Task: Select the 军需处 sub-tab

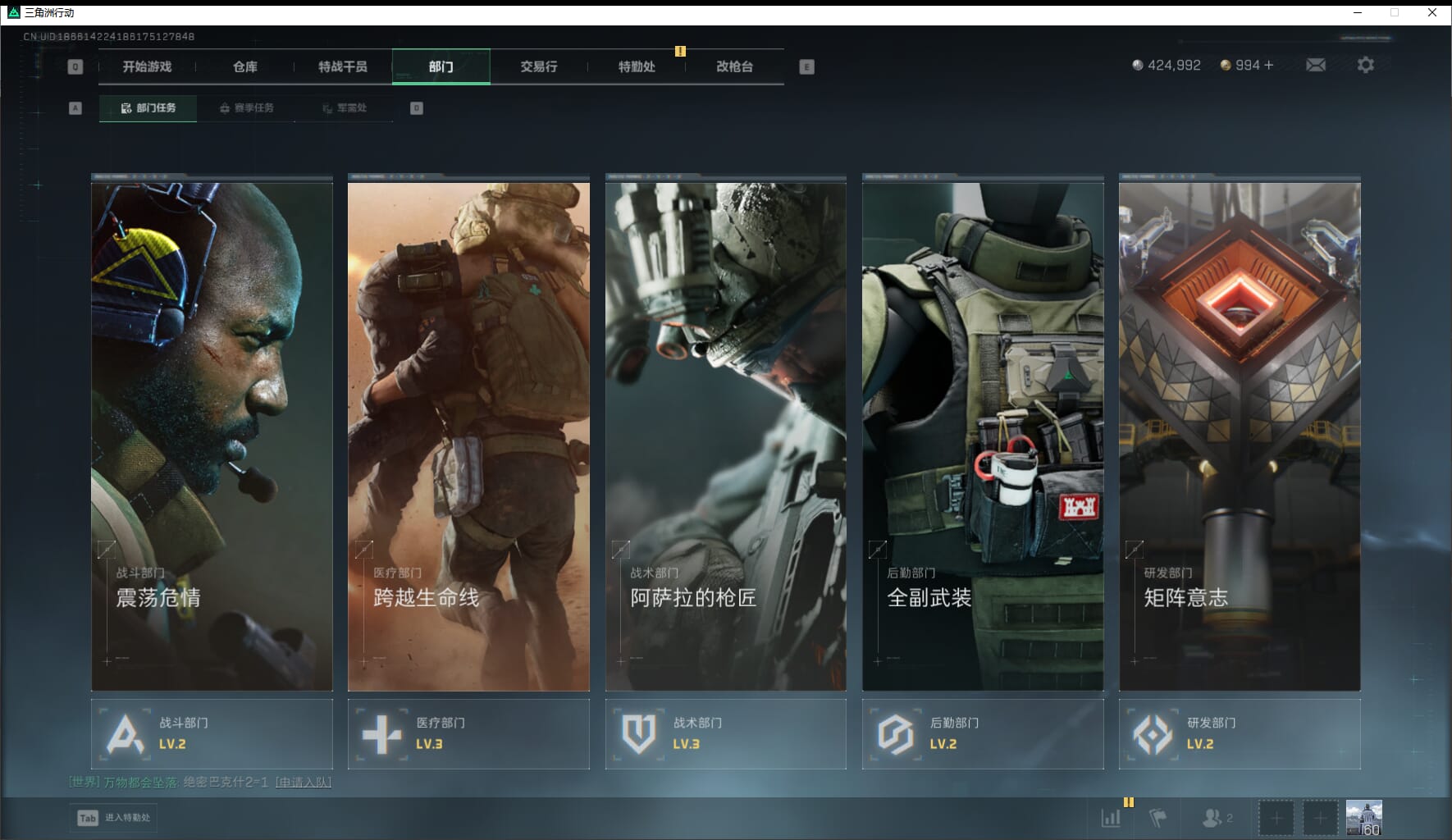Action: click(345, 108)
